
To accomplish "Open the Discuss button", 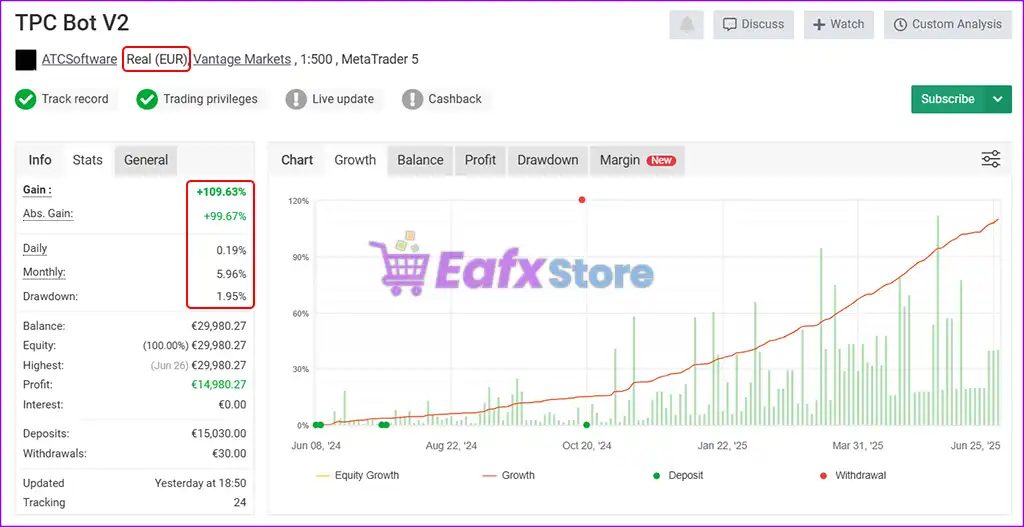I will click(x=753, y=25).
